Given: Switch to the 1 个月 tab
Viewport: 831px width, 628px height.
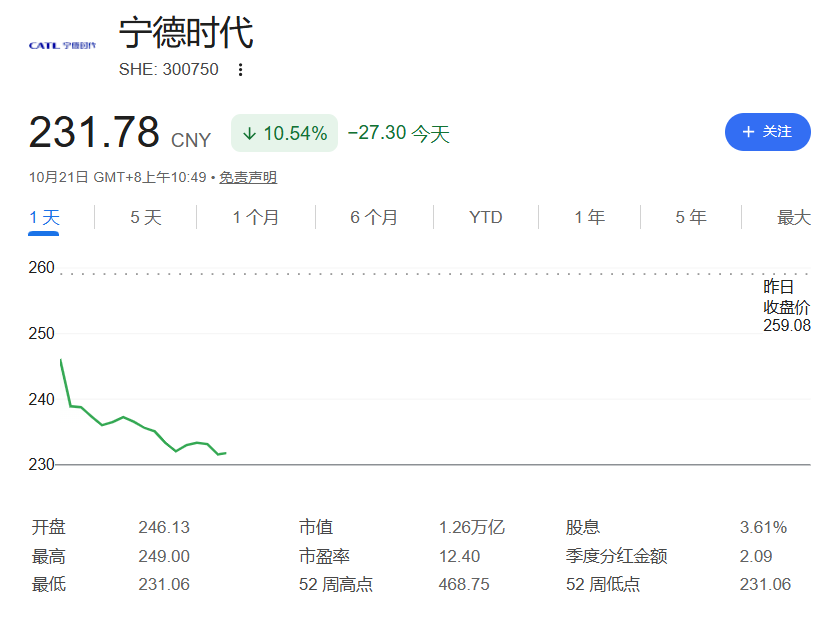Looking at the screenshot, I should tap(255, 217).
